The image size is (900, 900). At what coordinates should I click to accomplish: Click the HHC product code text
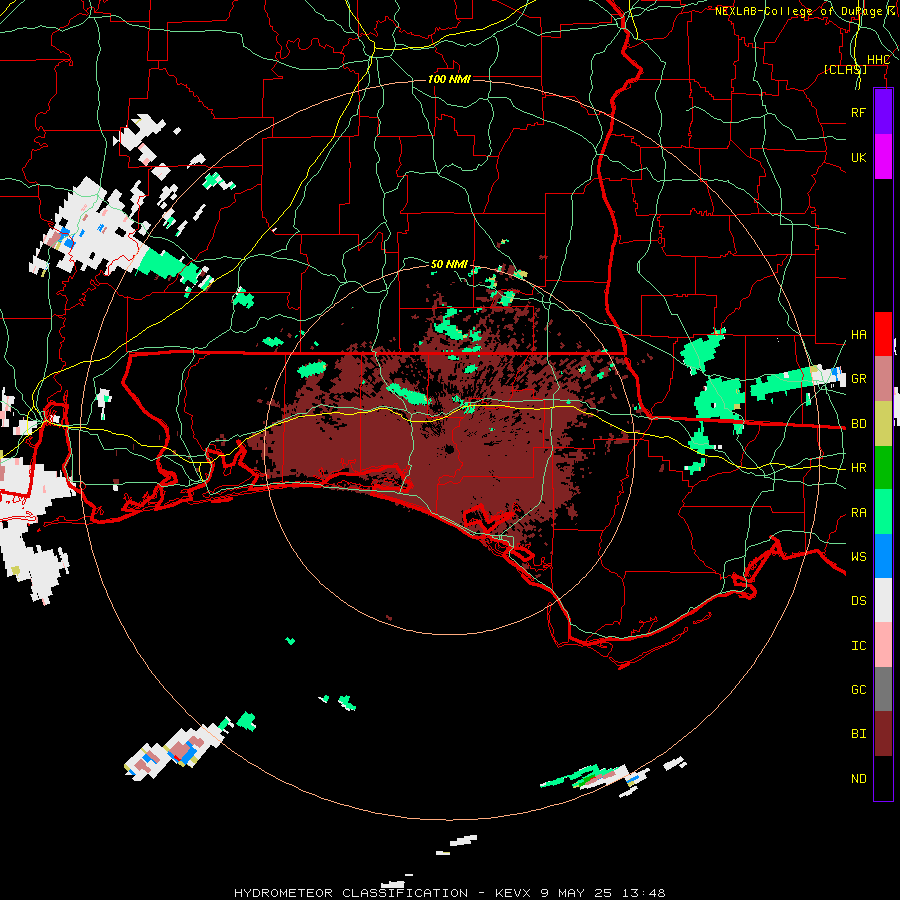(878, 60)
